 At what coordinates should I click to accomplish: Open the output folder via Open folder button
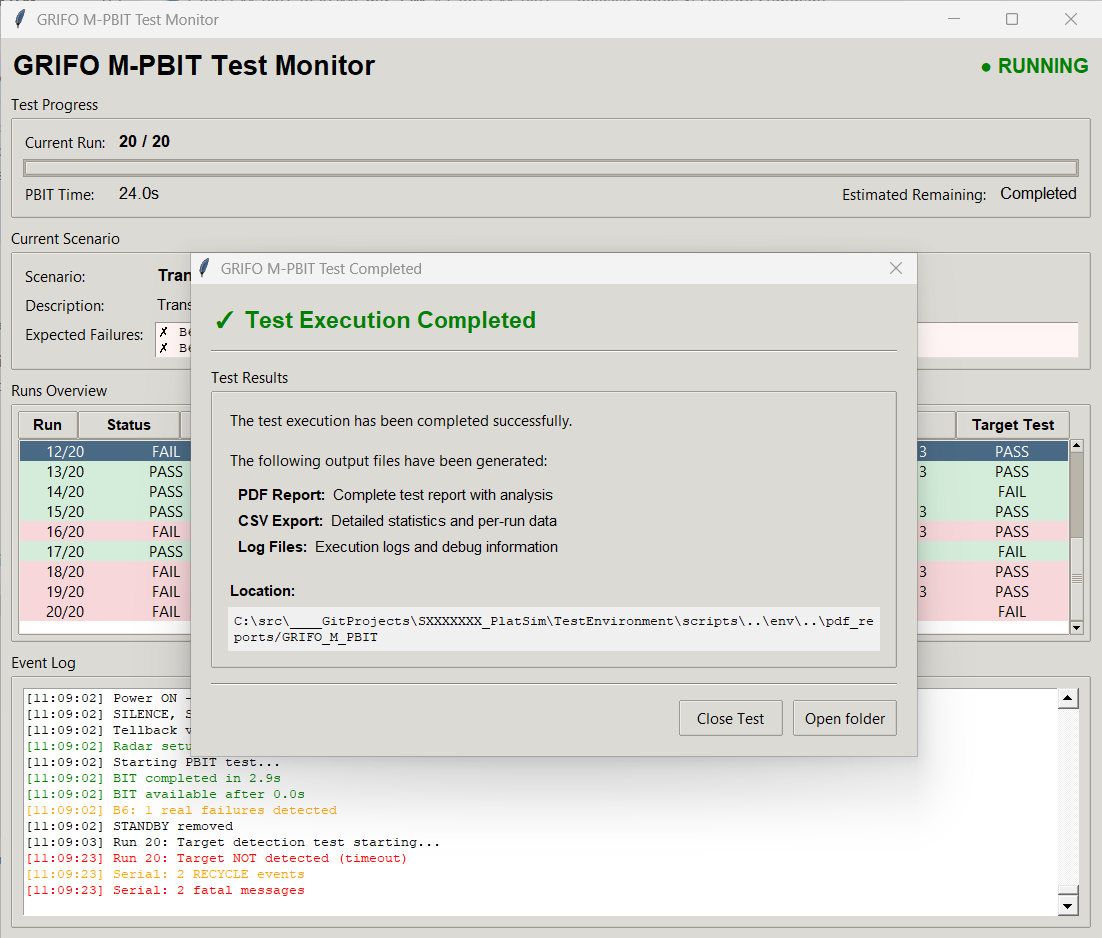coord(844,718)
